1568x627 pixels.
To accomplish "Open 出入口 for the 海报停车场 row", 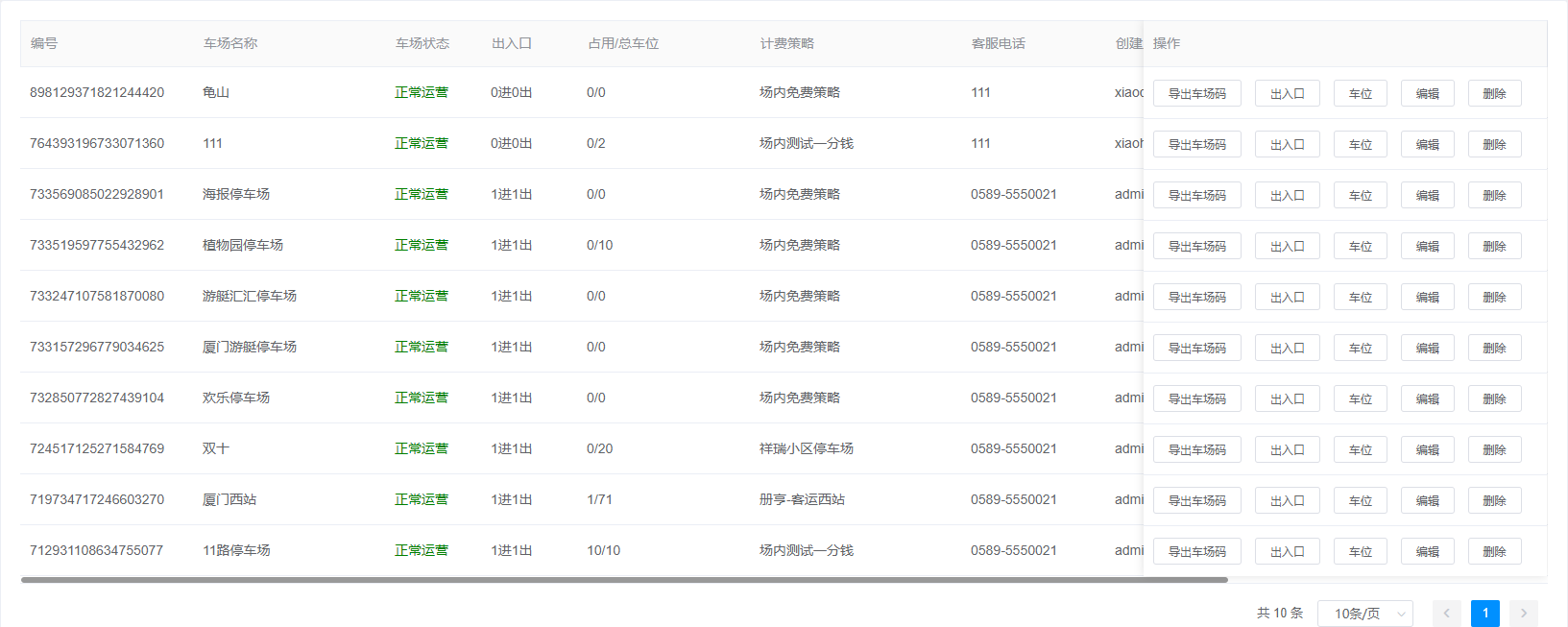I will (x=1287, y=195).
